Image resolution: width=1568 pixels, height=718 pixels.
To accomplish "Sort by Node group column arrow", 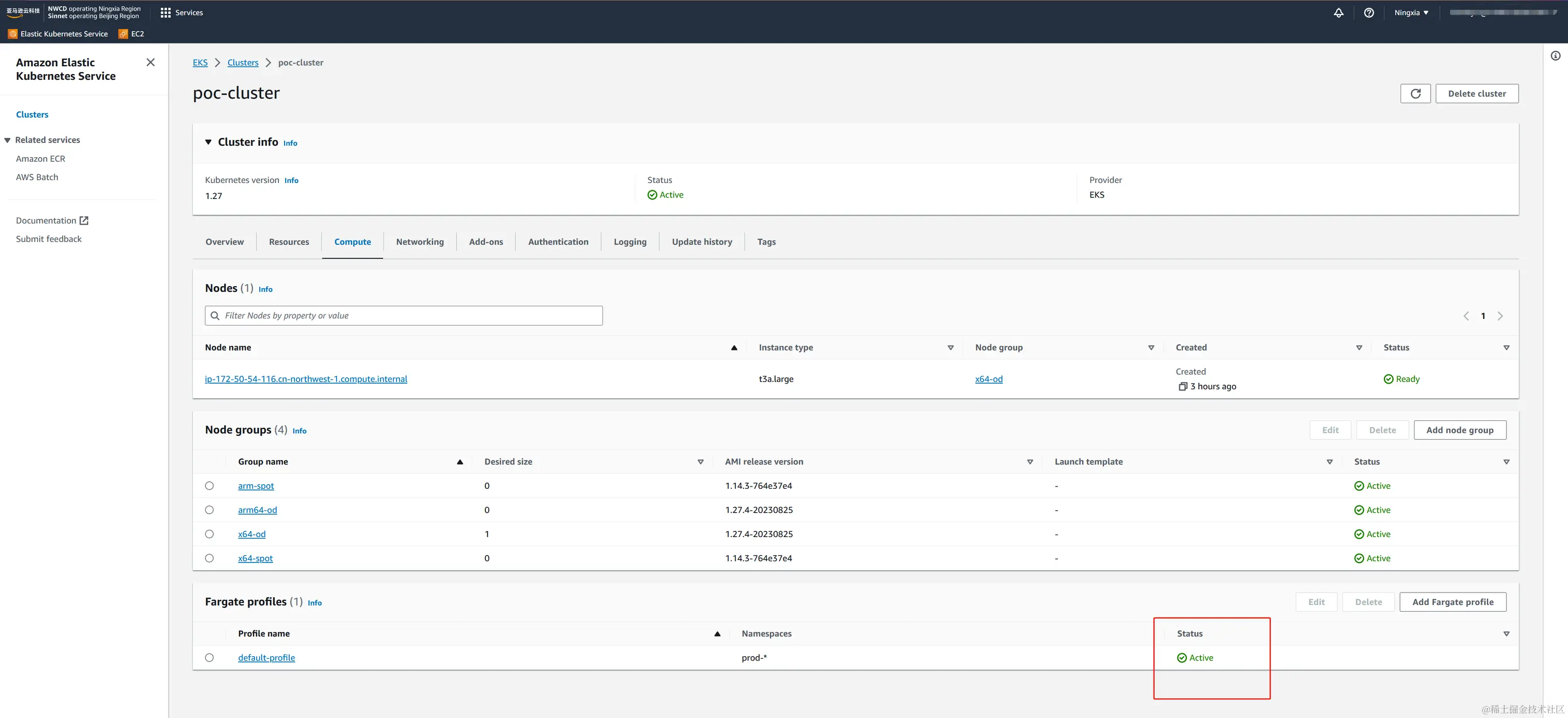I will tap(1151, 347).
